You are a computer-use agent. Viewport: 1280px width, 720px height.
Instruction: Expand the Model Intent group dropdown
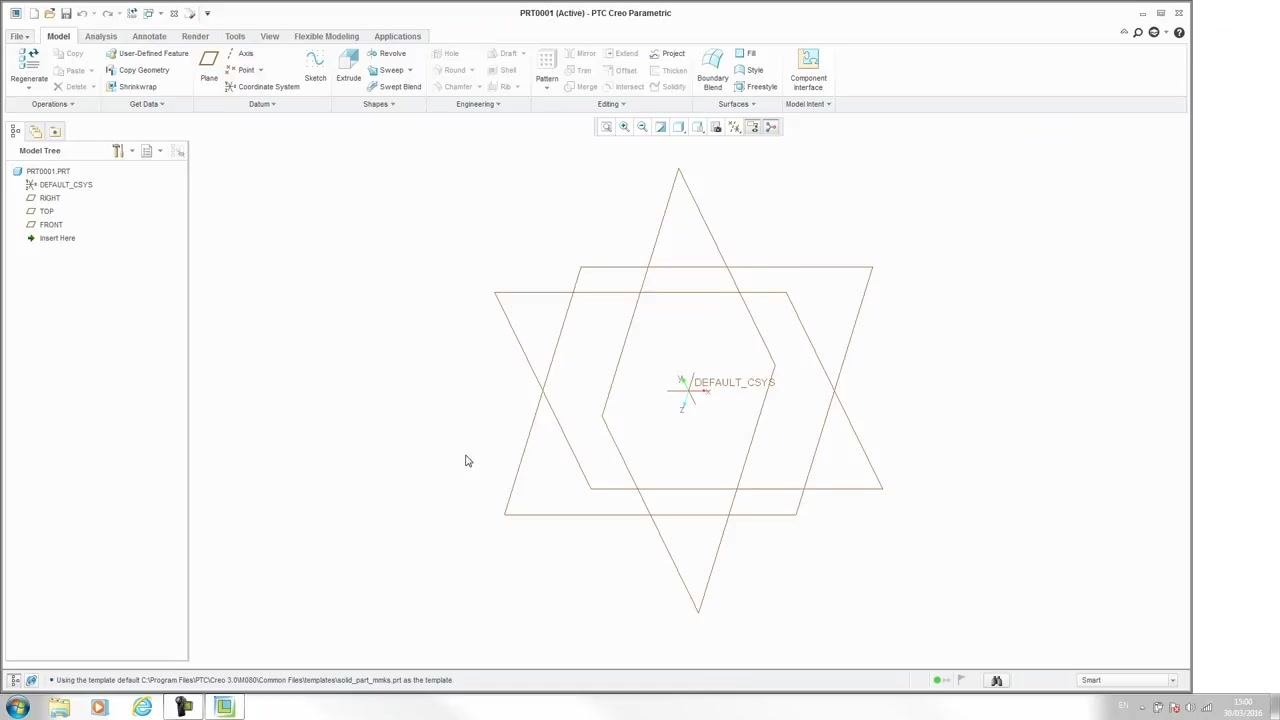click(x=808, y=104)
